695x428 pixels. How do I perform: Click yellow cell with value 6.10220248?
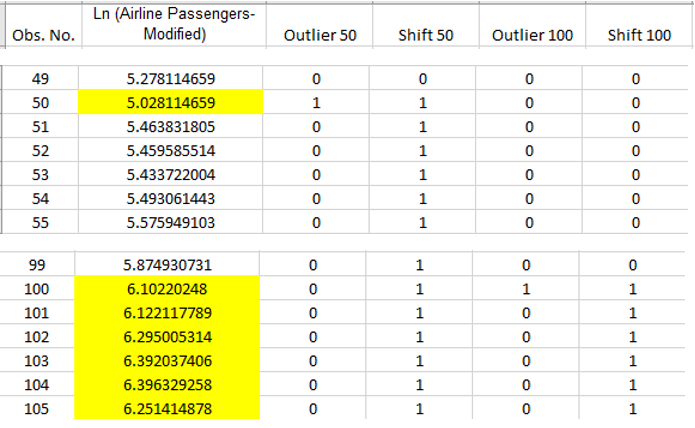pyautogui.click(x=167, y=289)
